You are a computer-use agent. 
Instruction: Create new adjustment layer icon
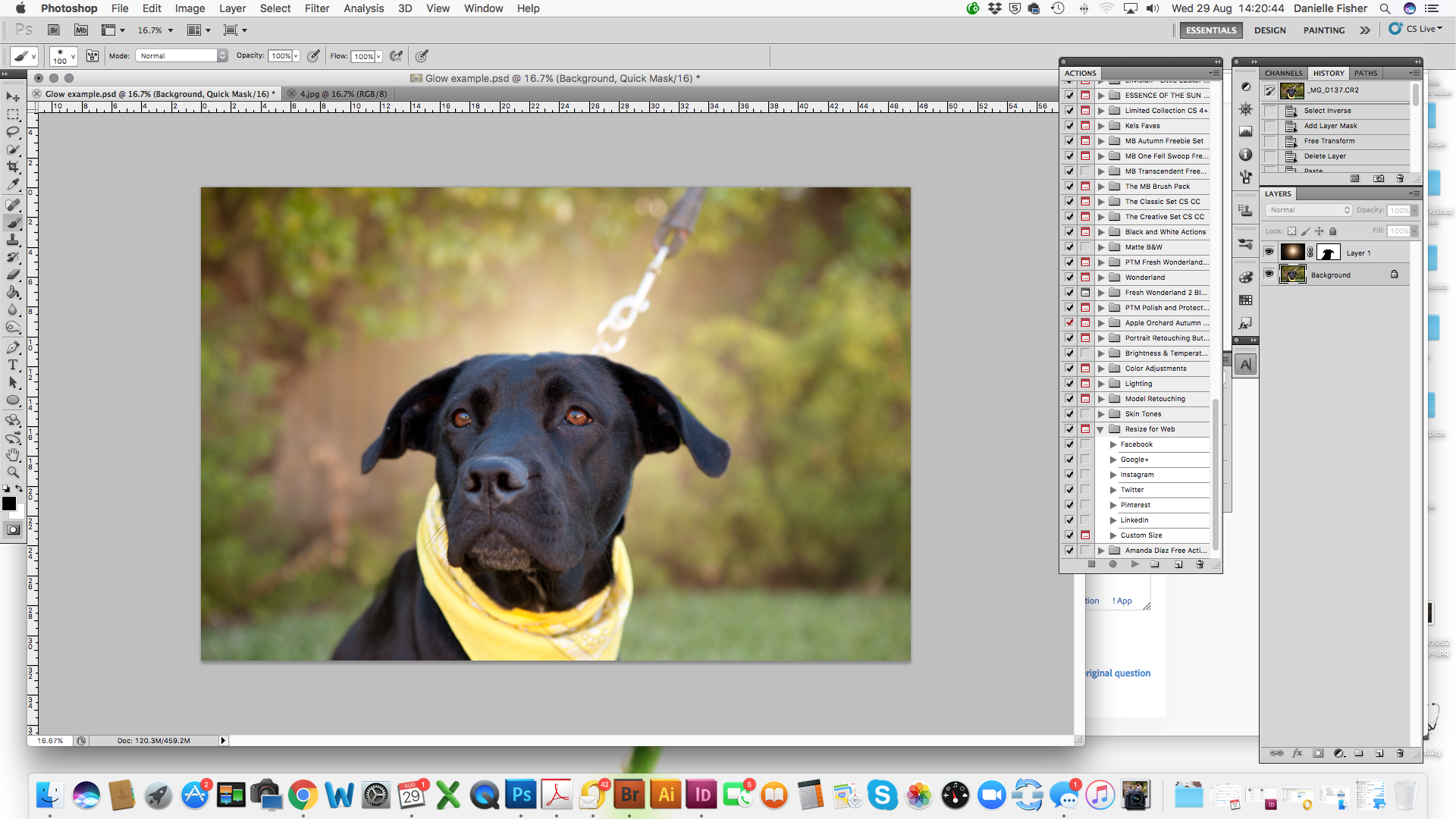click(1338, 753)
